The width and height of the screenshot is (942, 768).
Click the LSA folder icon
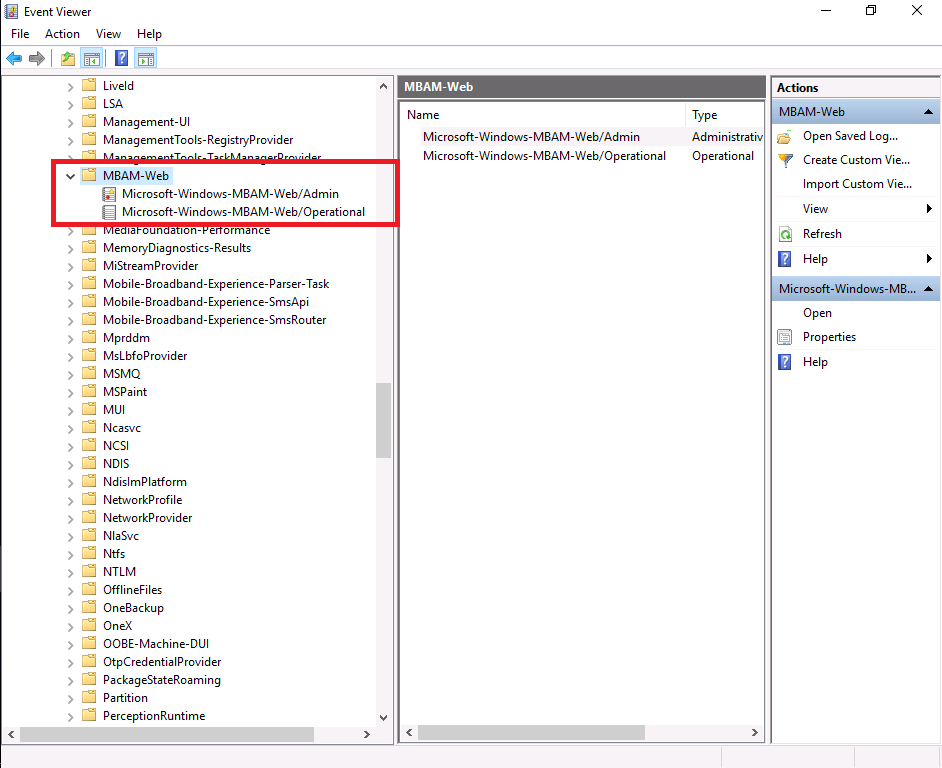89,103
